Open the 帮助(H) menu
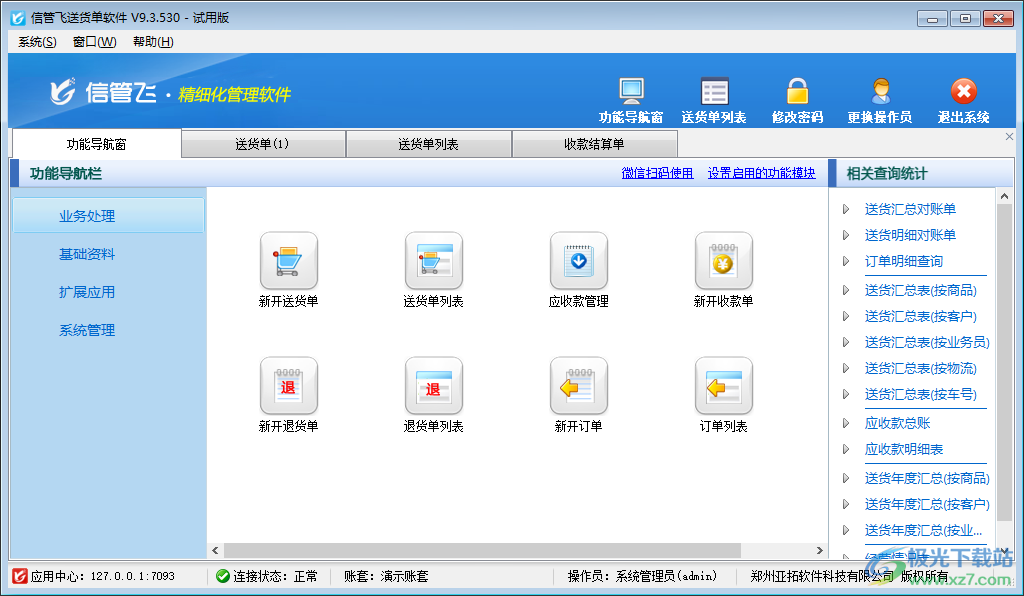1024x596 pixels. tap(153, 42)
